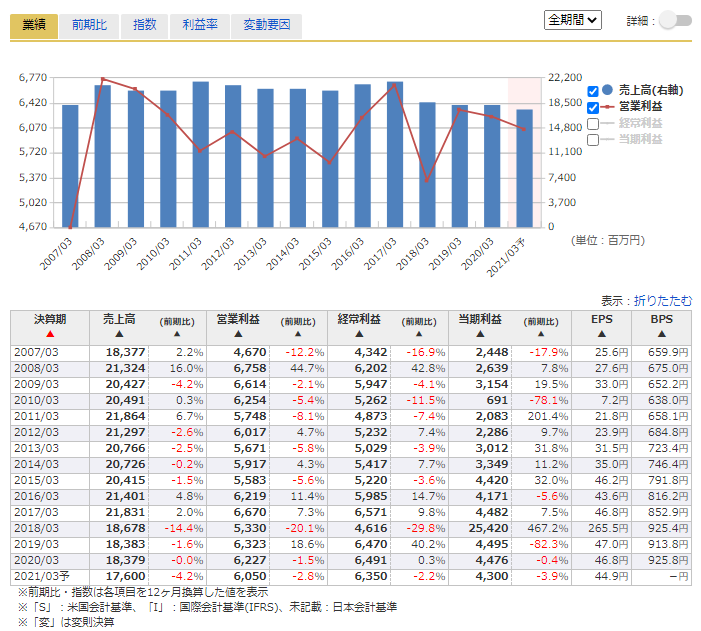Image resolution: width=701 pixels, height=631 pixels.
Task: Uncheck the 営業利益 line series checkbox
Action: (594, 107)
